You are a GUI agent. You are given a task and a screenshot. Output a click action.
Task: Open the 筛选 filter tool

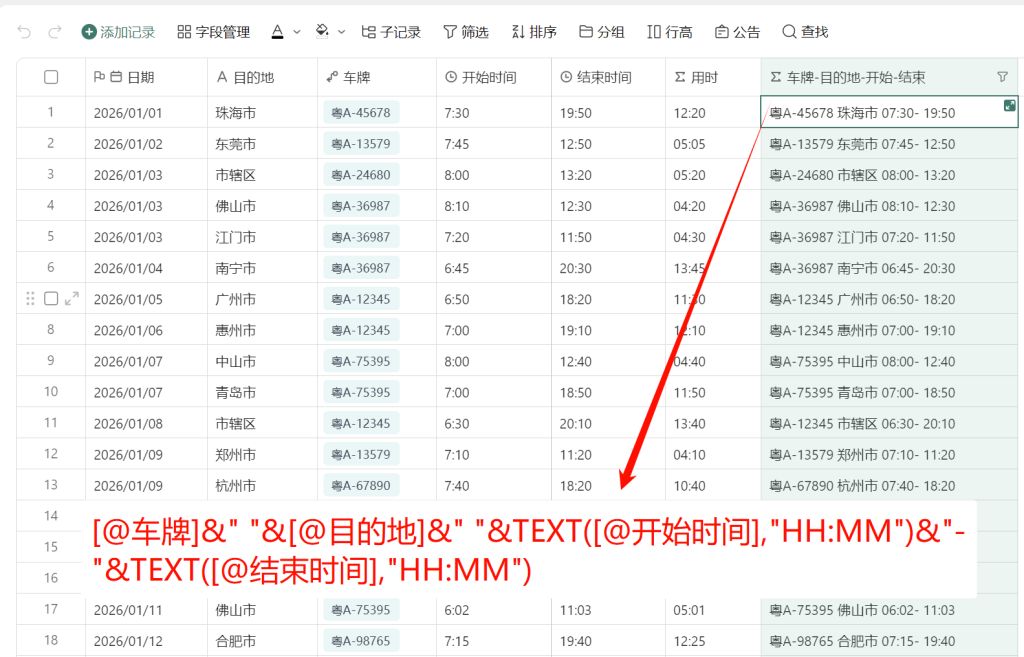point(466,32)
